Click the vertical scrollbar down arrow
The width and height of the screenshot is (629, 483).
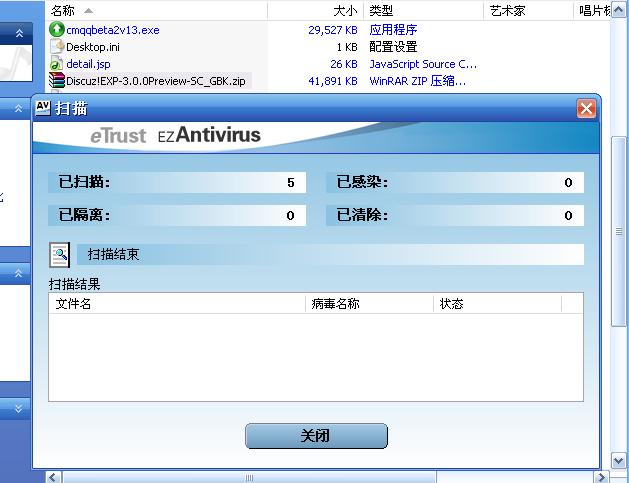(618, 461)
